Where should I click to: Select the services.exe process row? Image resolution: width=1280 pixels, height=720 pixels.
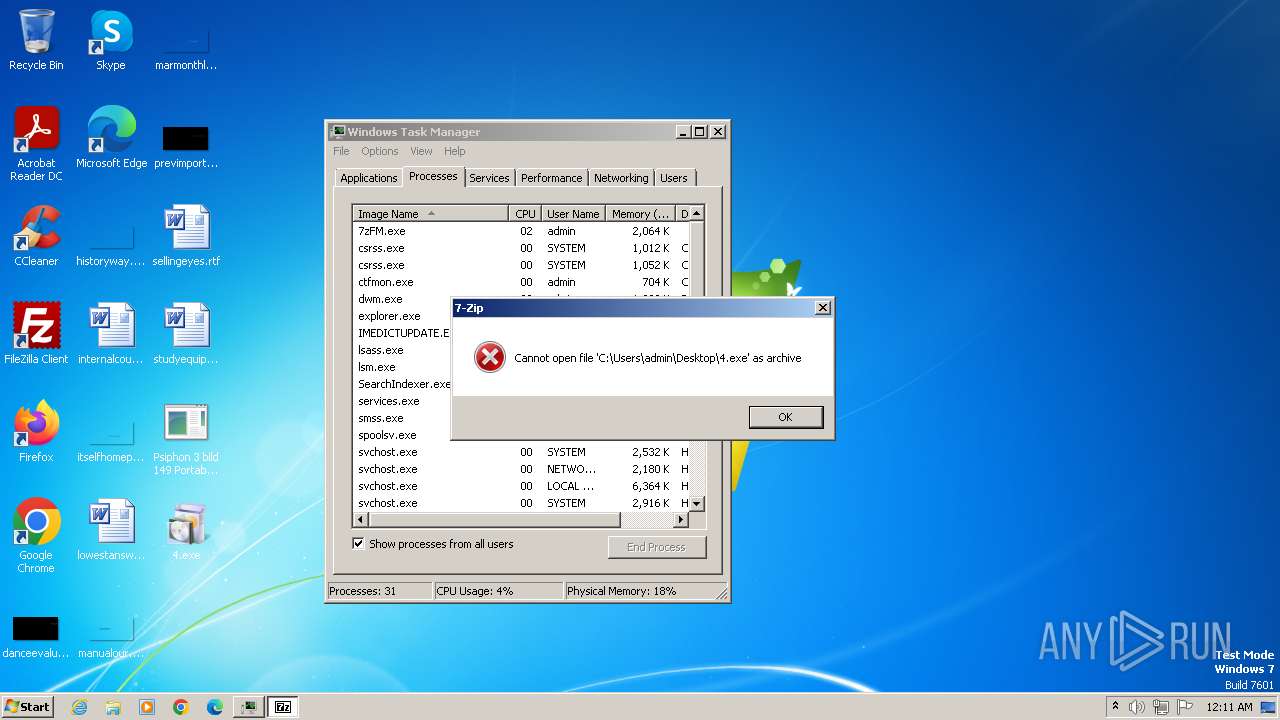point(402,401)
